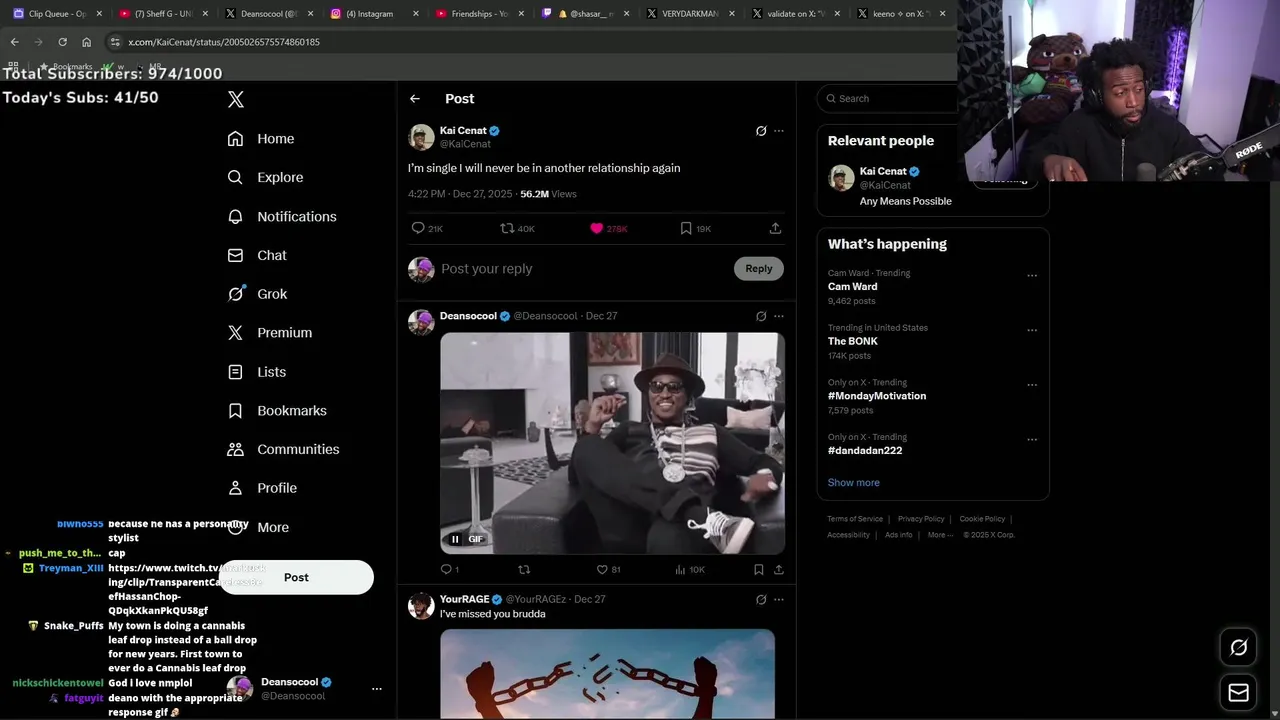Open more options for The BONK trend
The image size is (1280, 720).
tap(1032, 330)
